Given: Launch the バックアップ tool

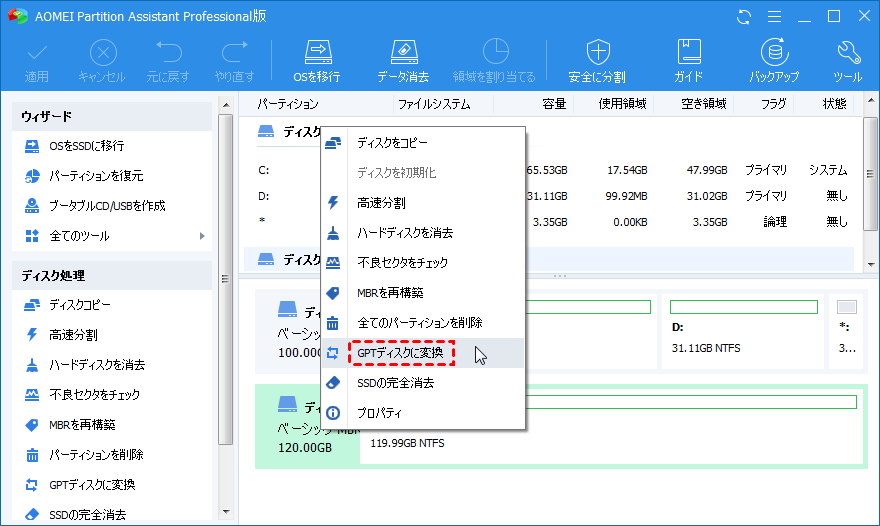Looking at the screenshot, I should 774,60.
